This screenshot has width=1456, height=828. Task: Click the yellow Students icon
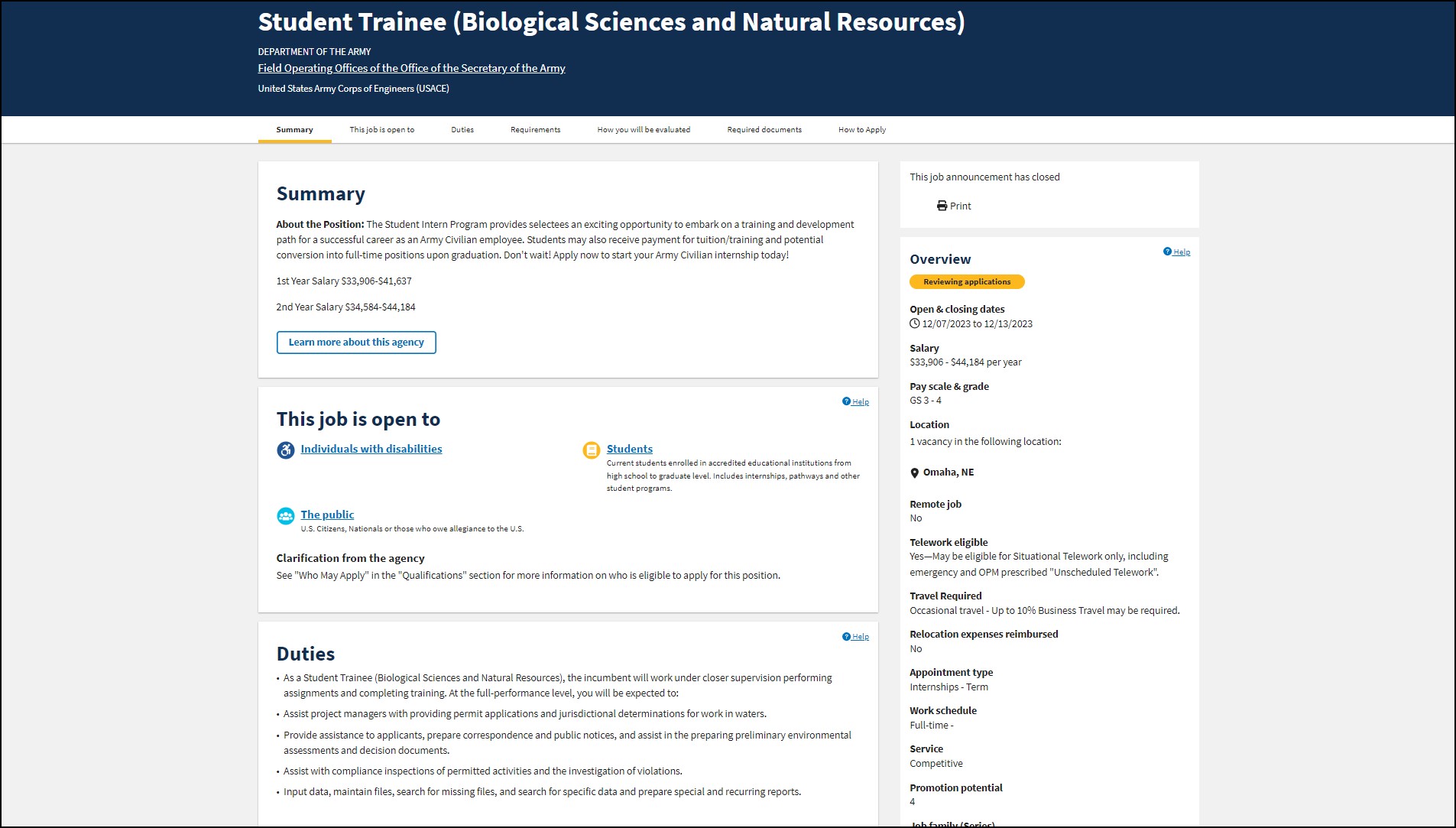click(x=591, y=450)
